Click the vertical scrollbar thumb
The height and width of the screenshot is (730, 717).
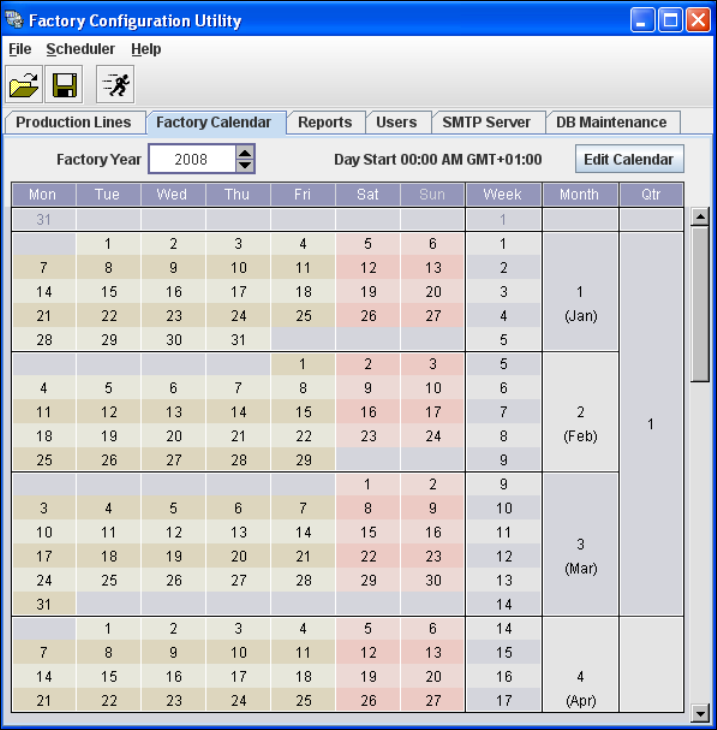tap(700, 304)
